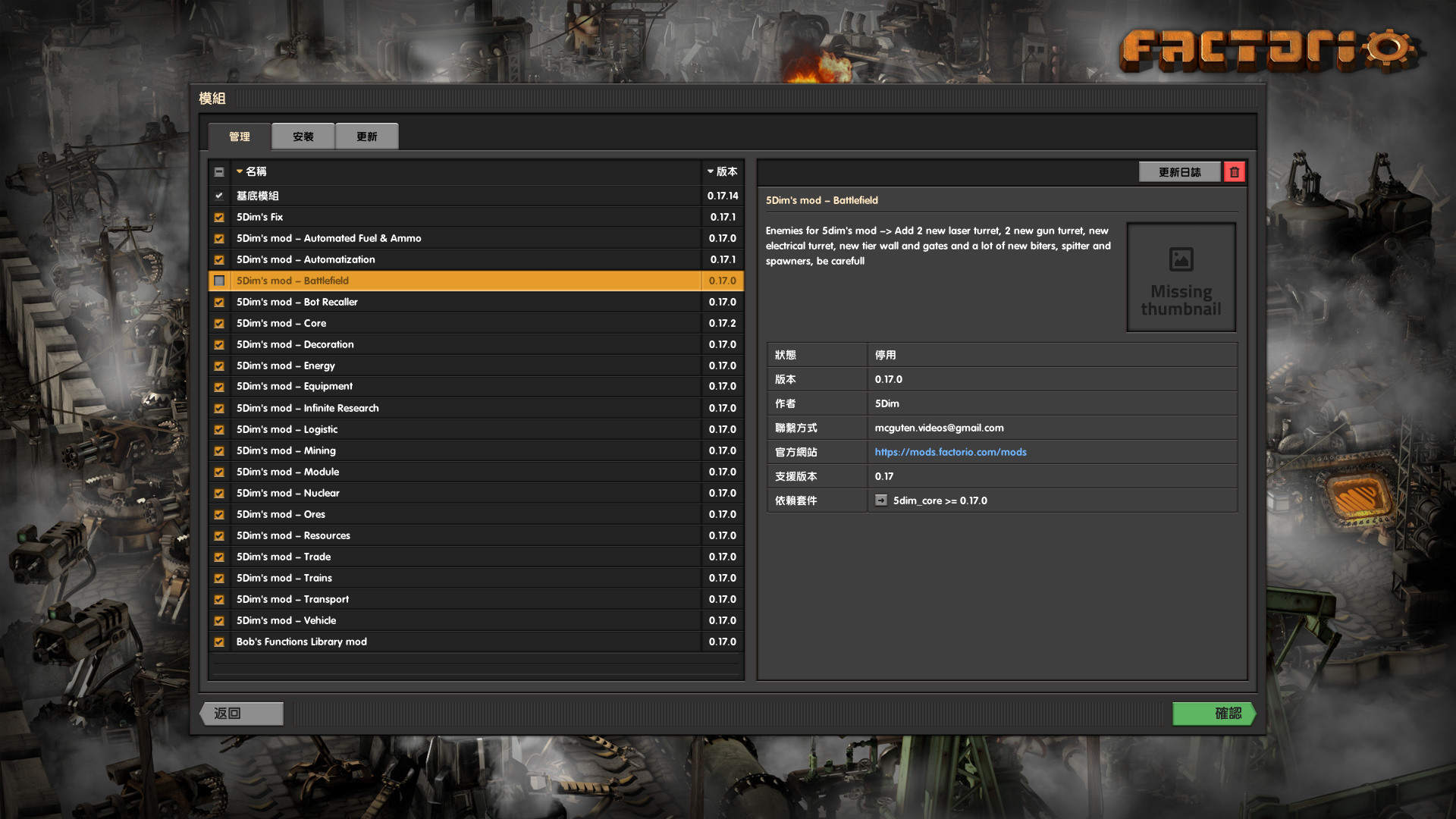Select the 基底模組 row
Image resolution: width=1456 pixels, height=819 pixels.
476,196
